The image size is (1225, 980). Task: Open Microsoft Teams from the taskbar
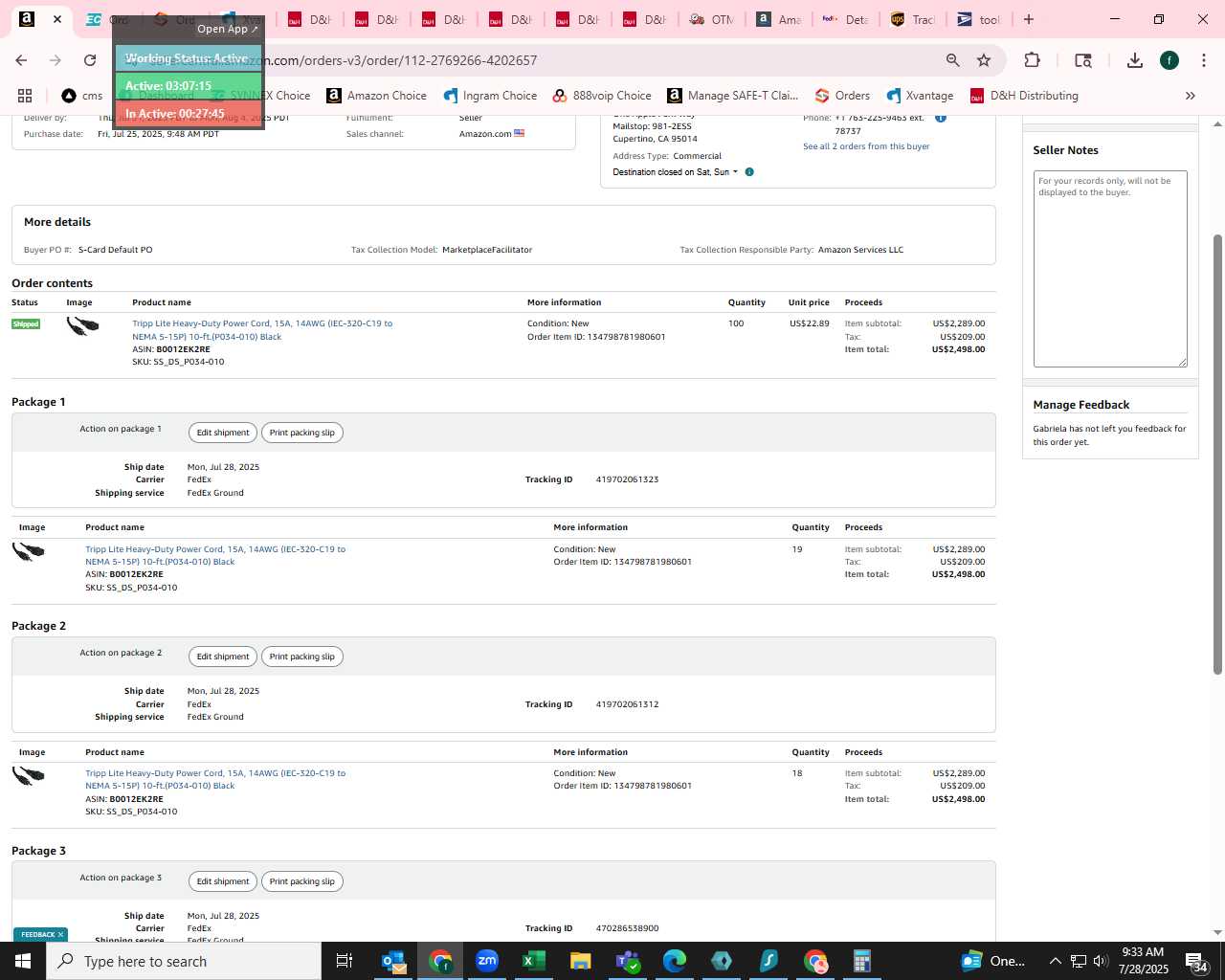click(x=628, y=961)
